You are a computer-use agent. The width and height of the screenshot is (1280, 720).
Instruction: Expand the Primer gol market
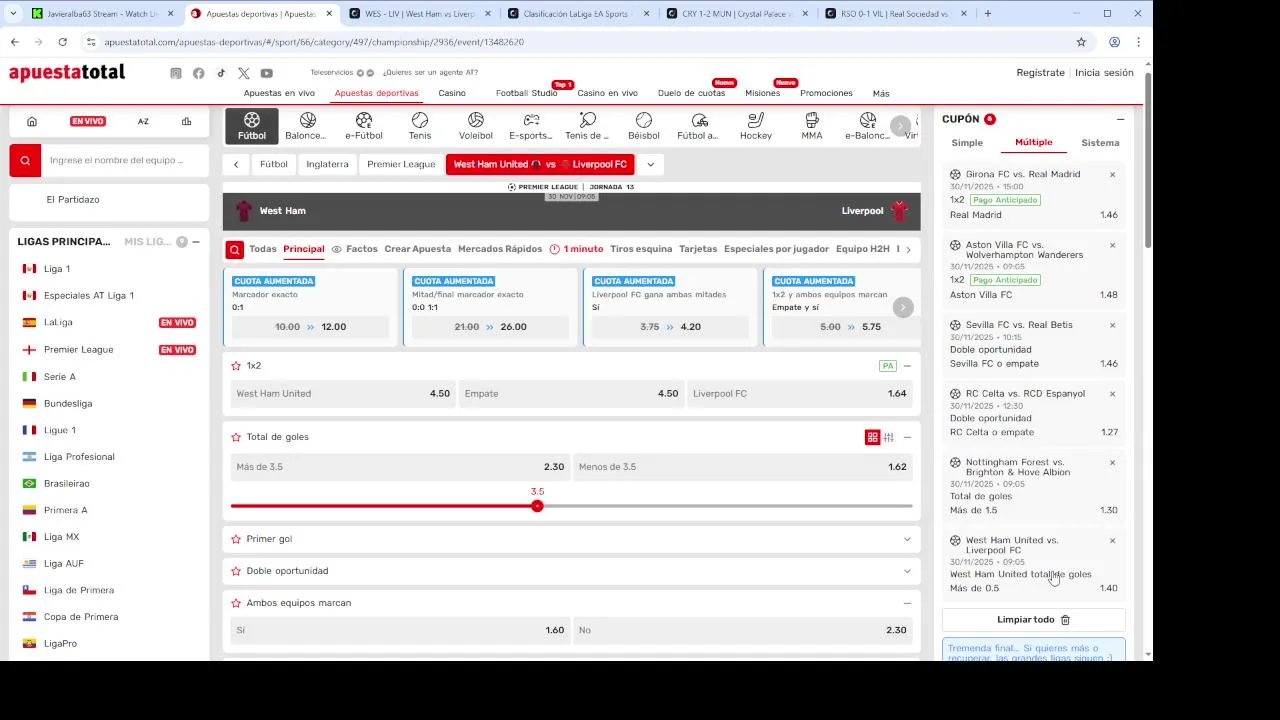(907, 539)
